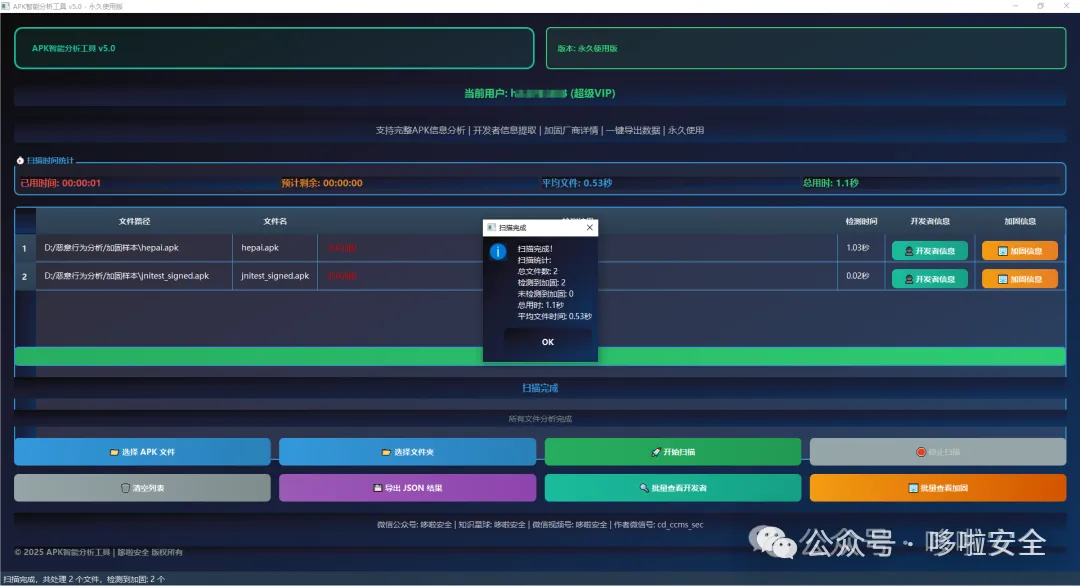This screenshot has height=586, width=1080.
Task: Click 已用时间: 00:00:01 label
Action: tap(61, 183)
